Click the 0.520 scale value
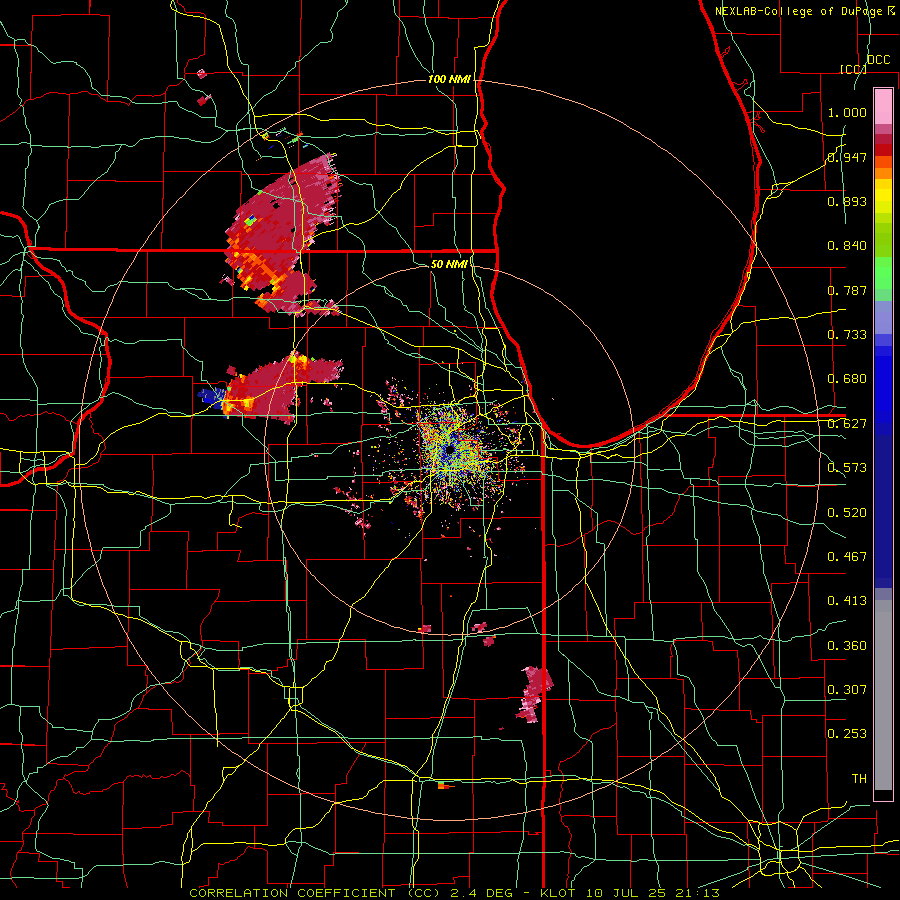This screenshot has height=900, width=900. [x=847, y=513]
